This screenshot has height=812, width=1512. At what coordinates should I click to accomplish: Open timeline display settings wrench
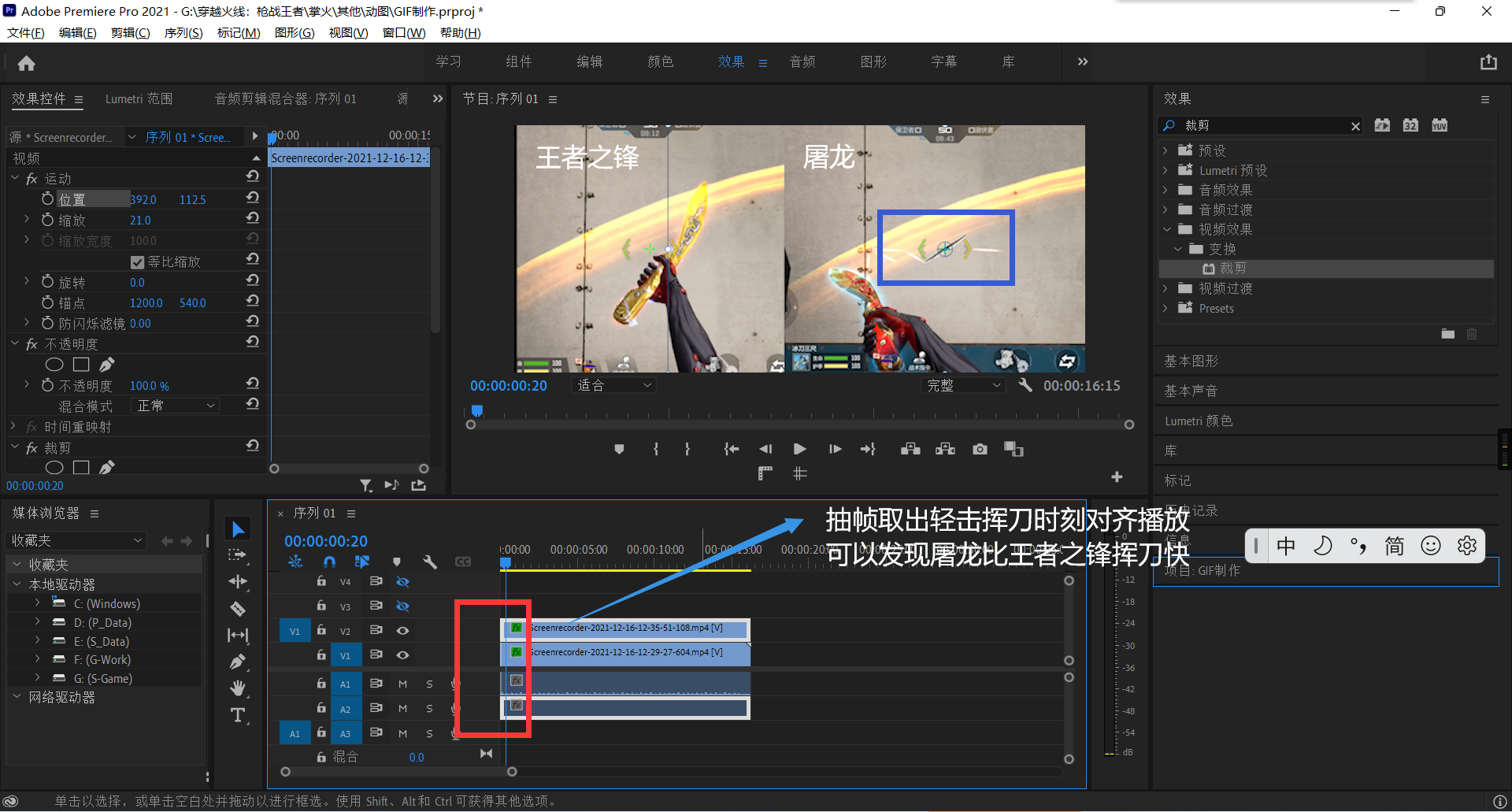pyautogui.click(x=430, y=562)
